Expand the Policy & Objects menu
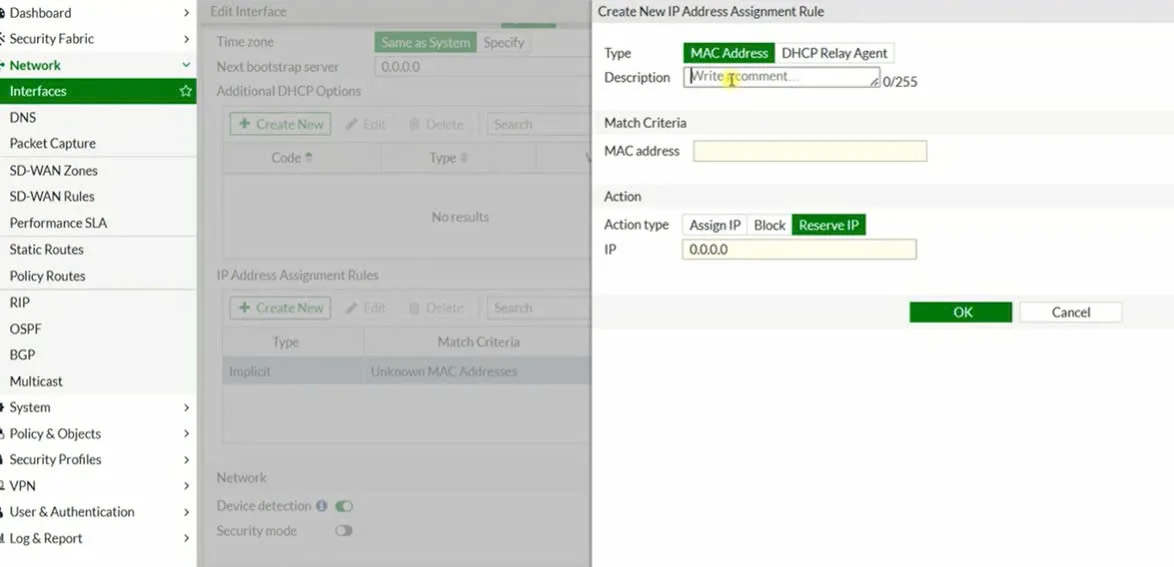 [98, 434]
